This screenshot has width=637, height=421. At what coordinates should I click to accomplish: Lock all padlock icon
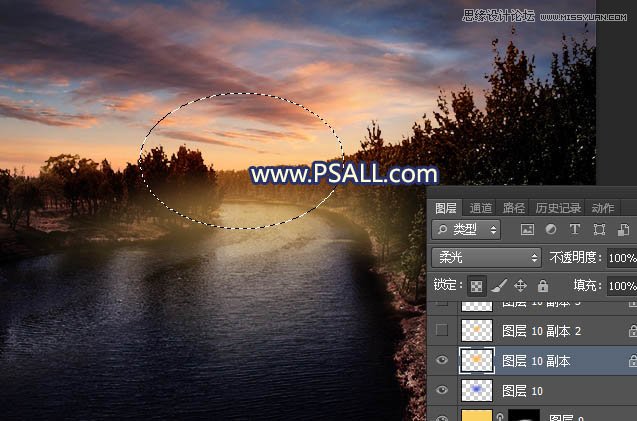[543, 286]
